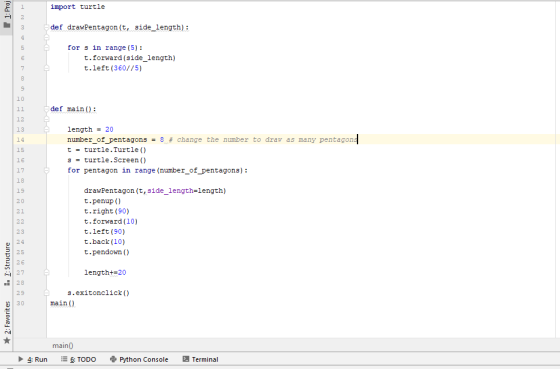
Task: Click 't.back(10)' on line 24
Action: (x=105, y=242)
